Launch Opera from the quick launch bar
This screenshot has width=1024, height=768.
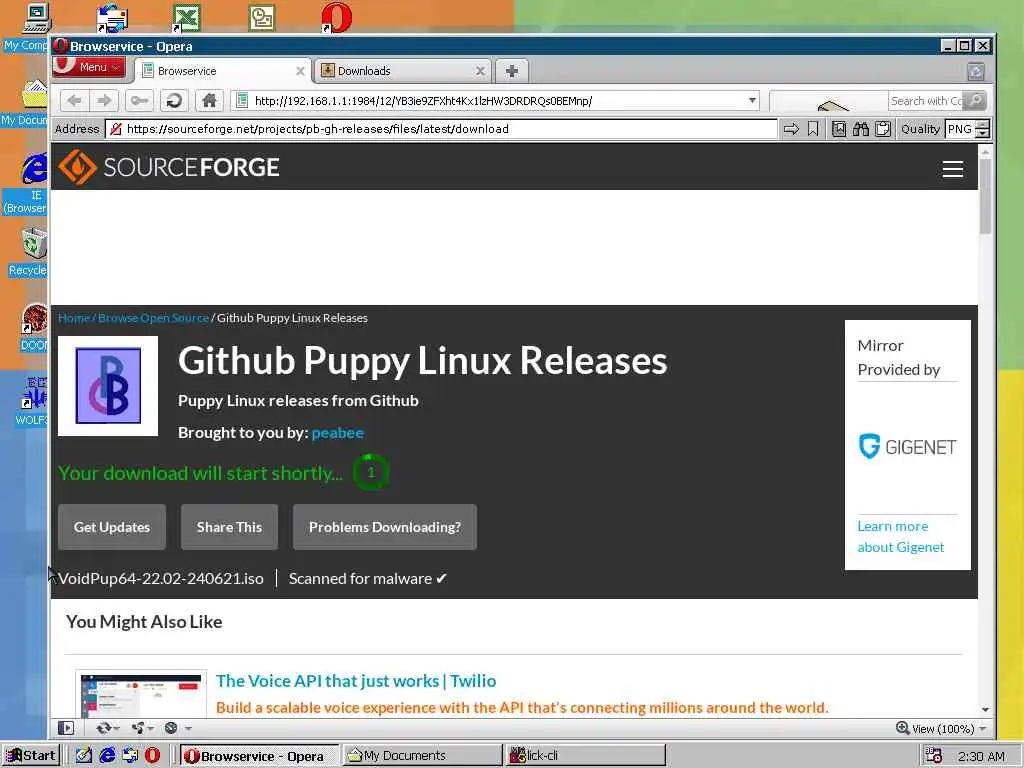(x=152, y=755)
